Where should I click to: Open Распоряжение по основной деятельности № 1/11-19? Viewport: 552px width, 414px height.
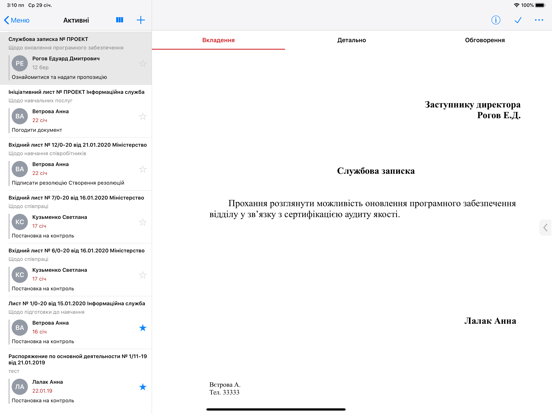[76, 378]
